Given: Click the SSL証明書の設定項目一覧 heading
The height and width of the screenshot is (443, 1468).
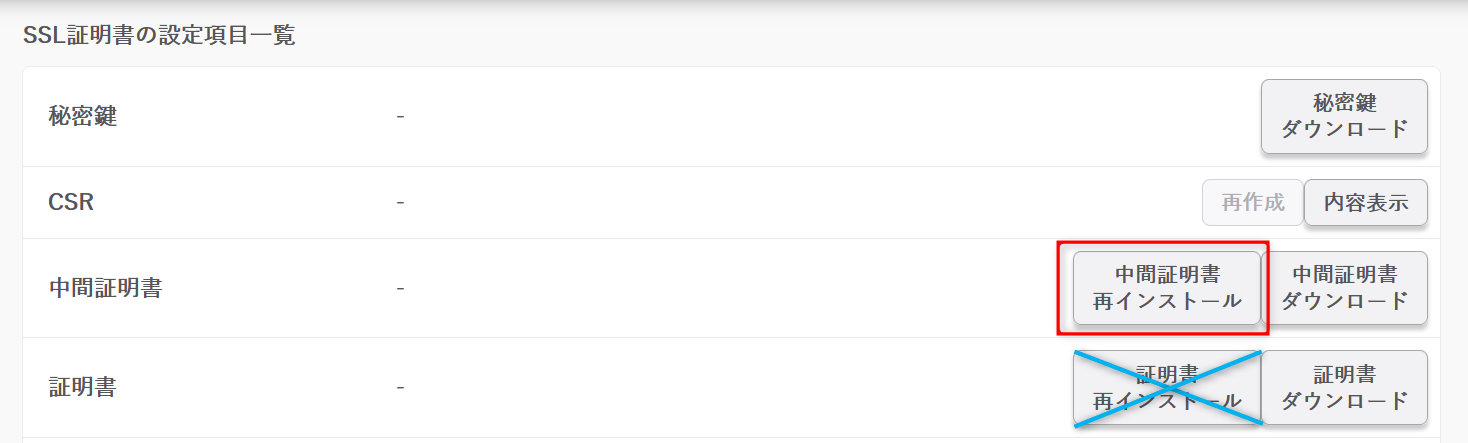Looking at the screenshot, I should 159,36.
